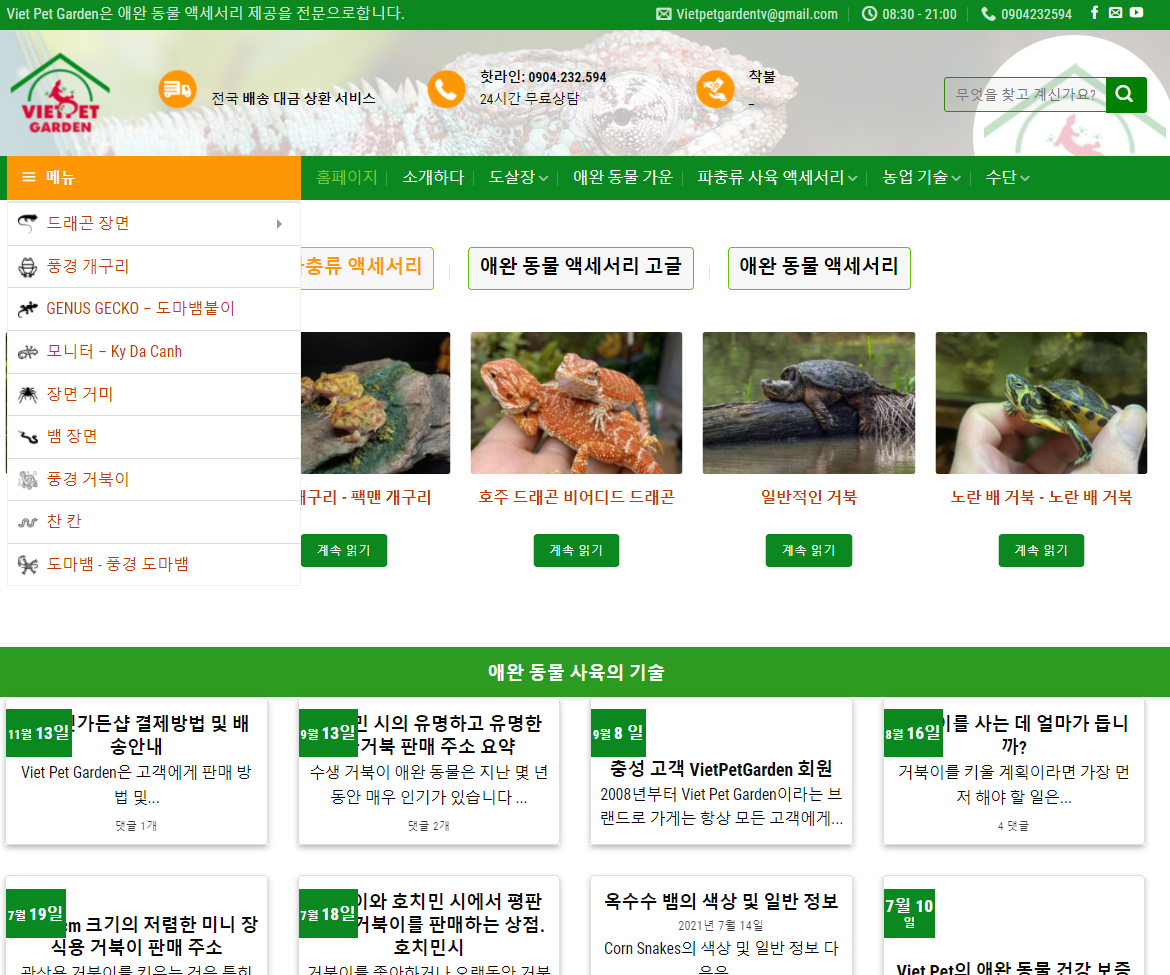Click the Vietpetgardentv@gmail.com email link
Screen dimensions: 1170x975
coord(757,14)
